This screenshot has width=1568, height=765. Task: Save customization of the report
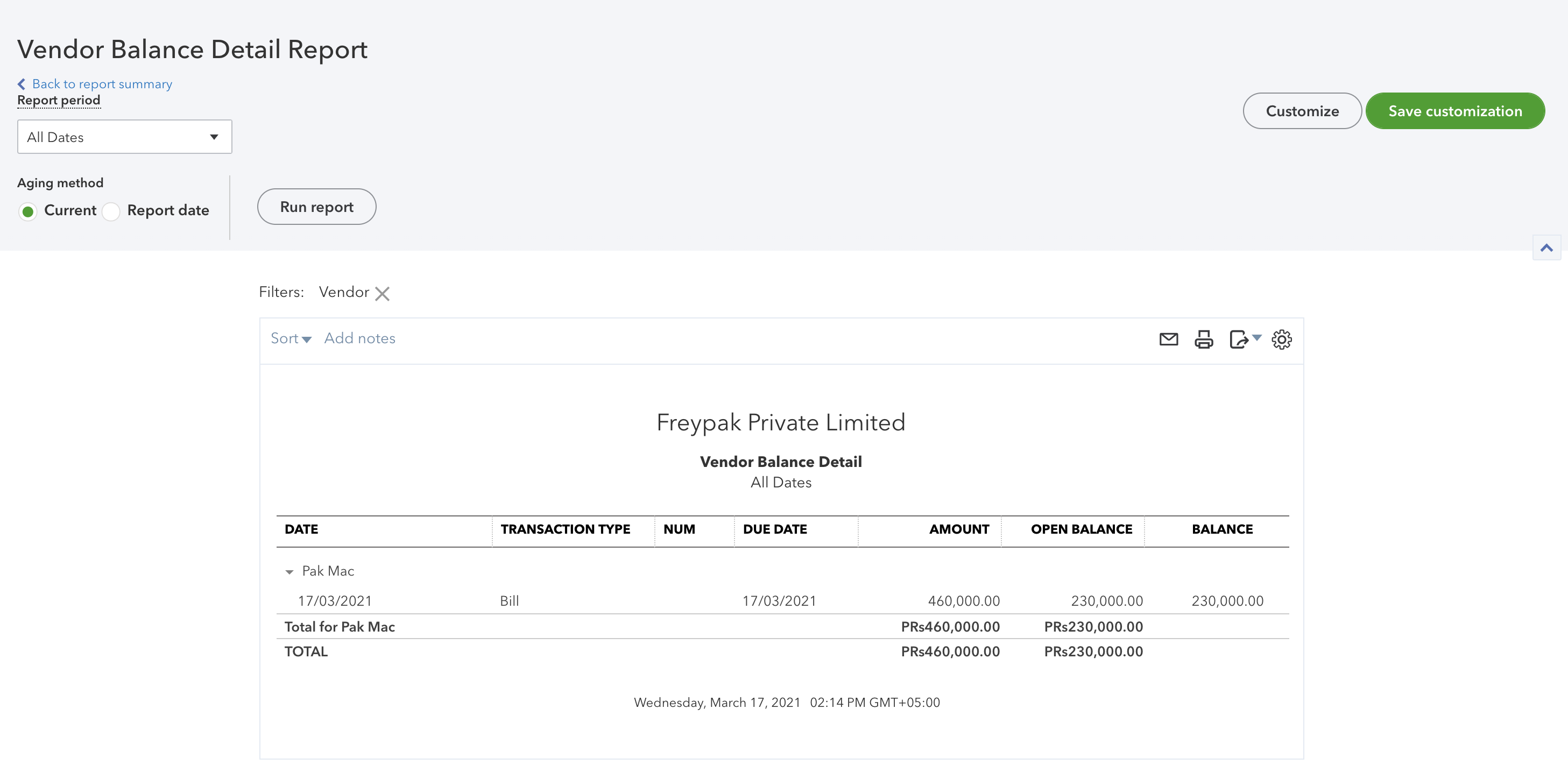[1455, 111]
